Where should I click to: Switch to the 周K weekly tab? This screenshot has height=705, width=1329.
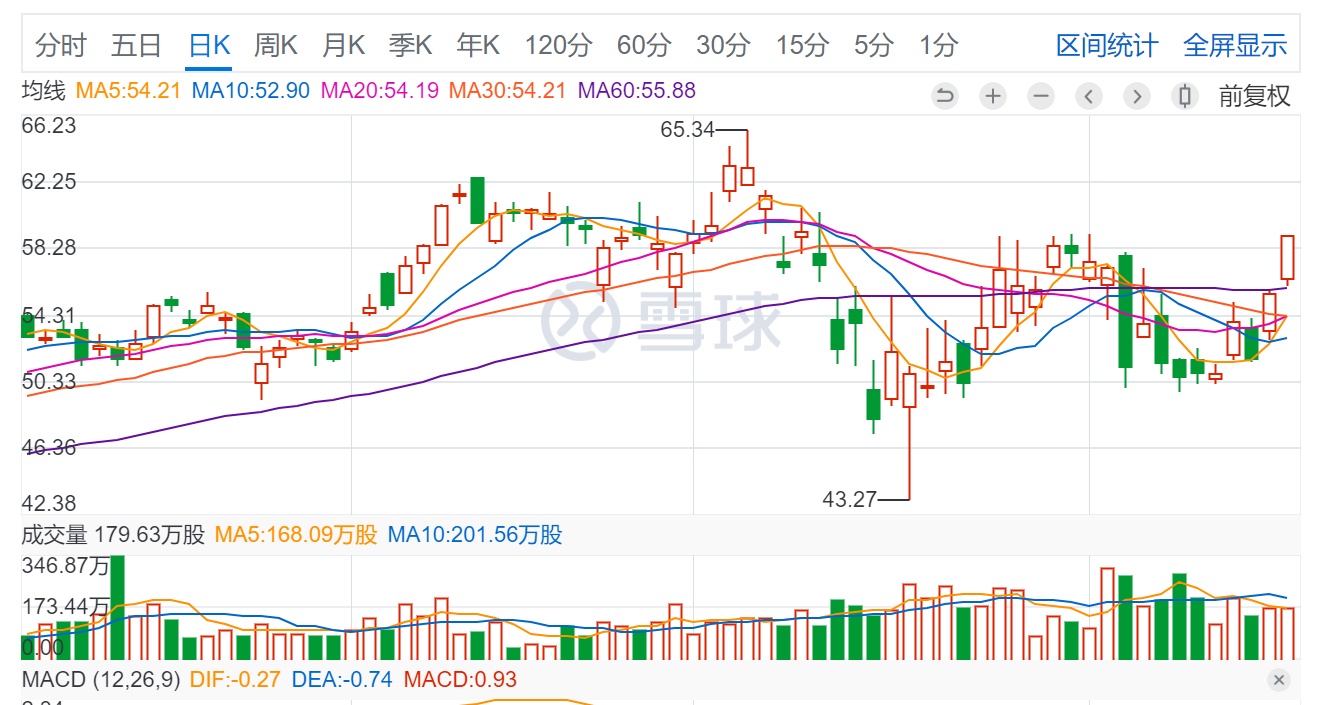276,45
